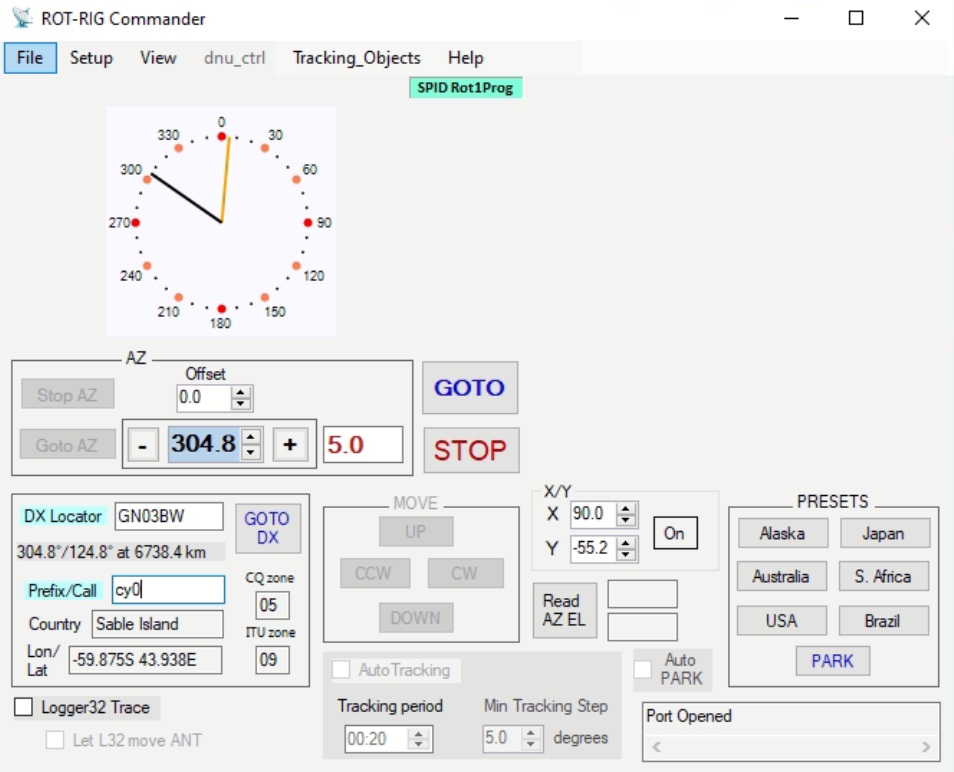Decrease the AZ Offset with the down arrow
The image size is (954, 772).
coord(241,404)
